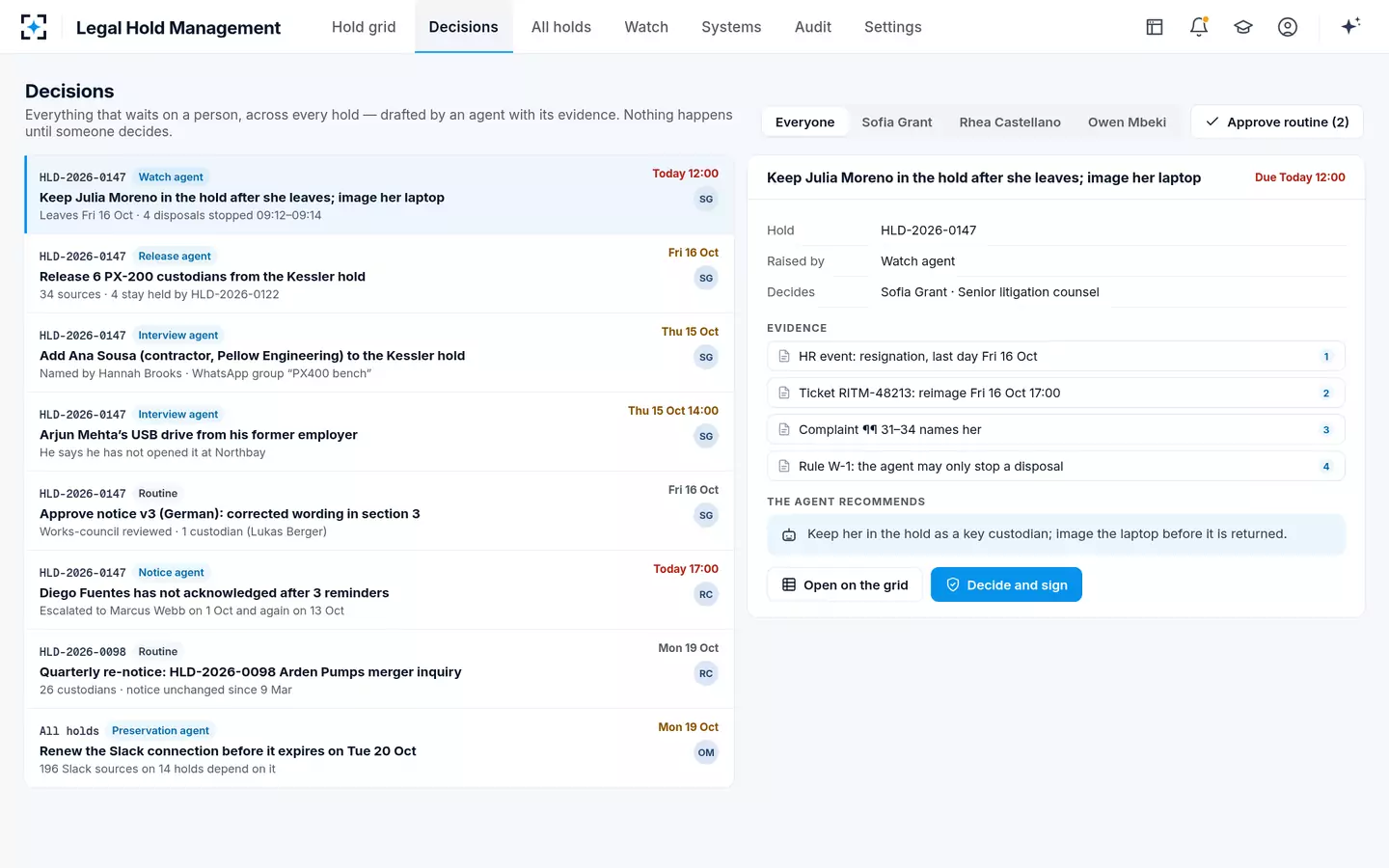Viewport: 1389px width, 868px height.
Task: Click the RC avatar on the Diego Fuentes row
Action: [706, 595]
